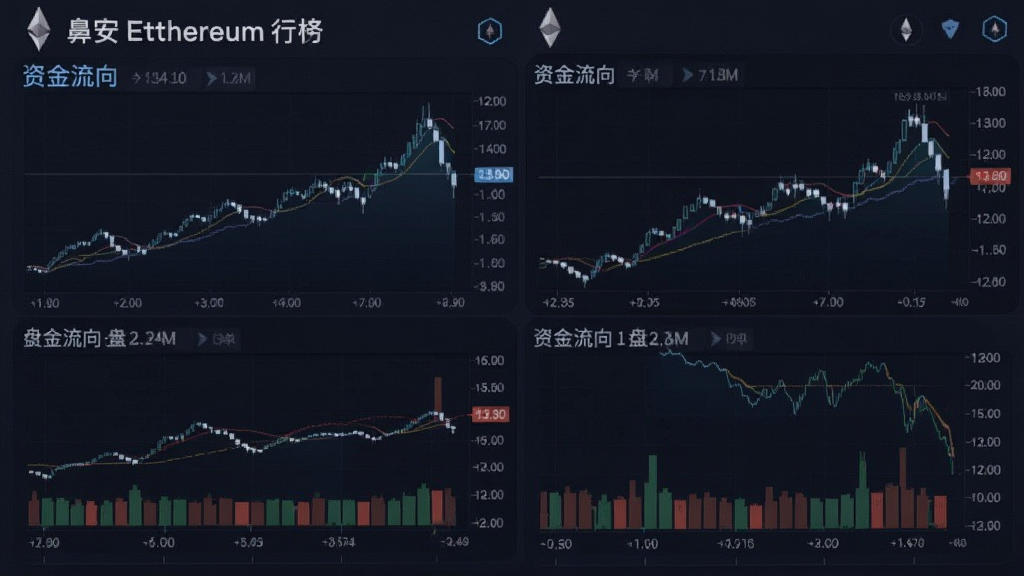Click the hexagon icon in the left panel header
Screen dimensions: 1024x576
click(x=489, y=31)
